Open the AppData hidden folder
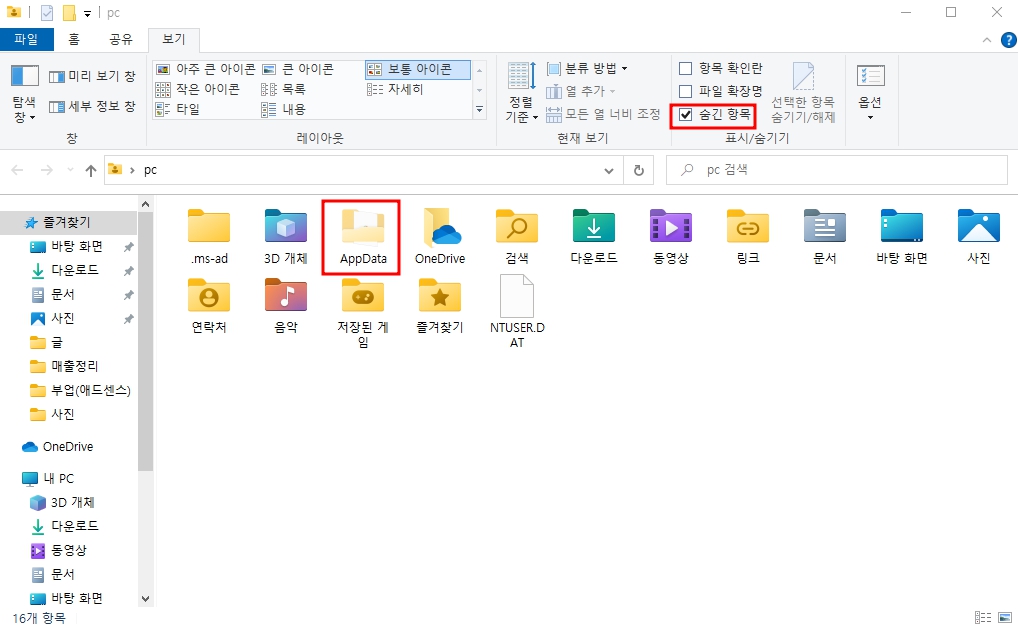Image resolution: width=1018 pixels, height=628 pixels. coord(363,236)
